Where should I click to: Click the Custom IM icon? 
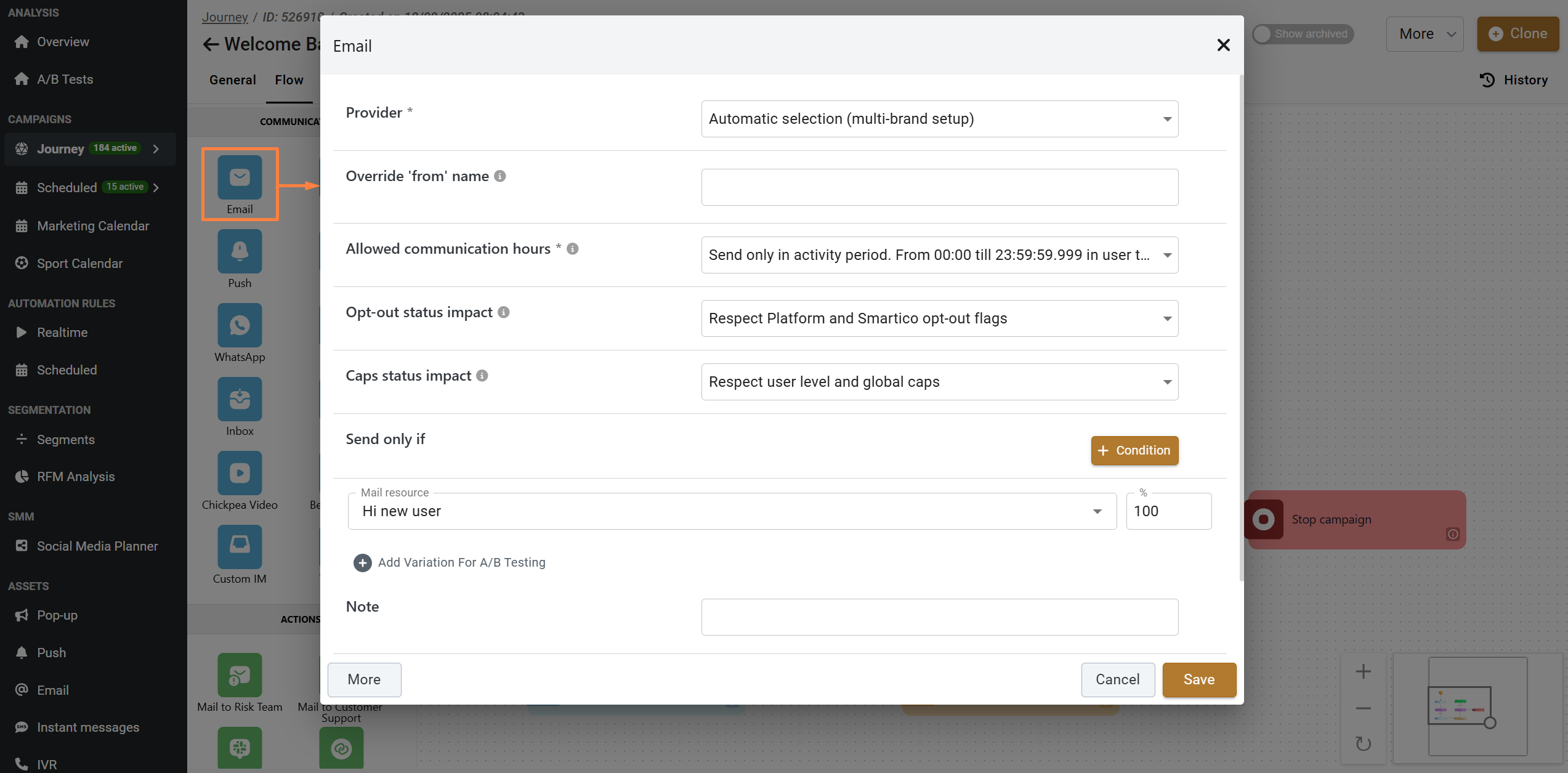click(240, 547)
